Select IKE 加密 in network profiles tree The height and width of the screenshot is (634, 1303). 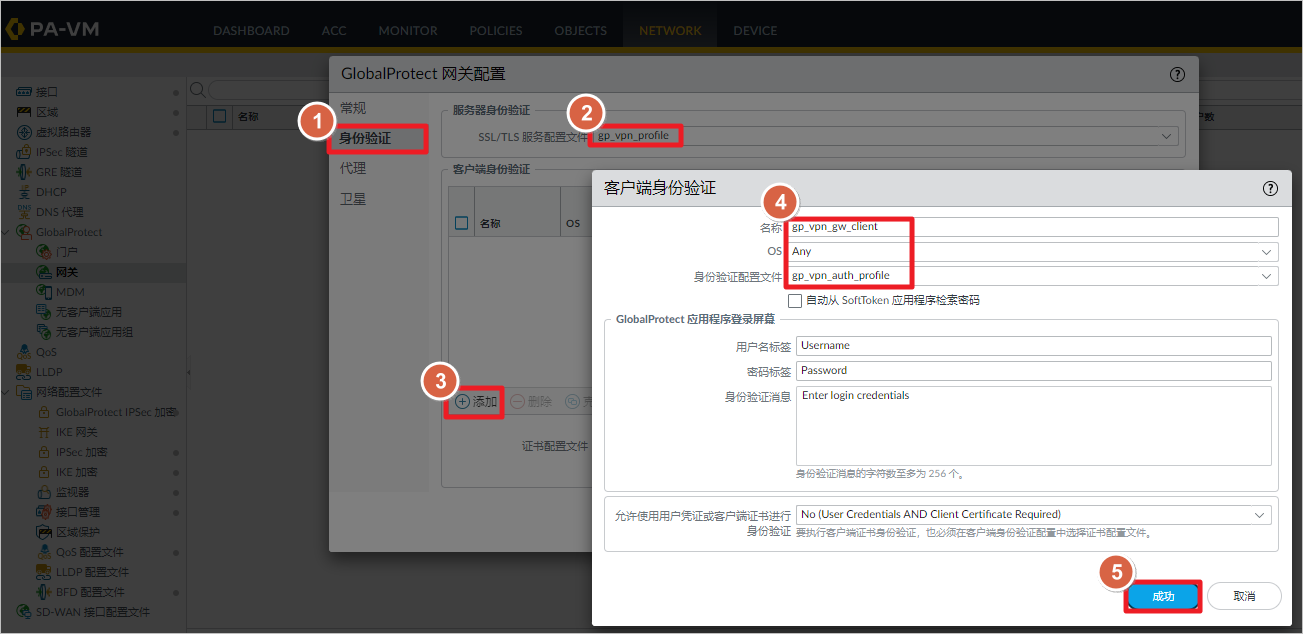(x=76, y=472)
